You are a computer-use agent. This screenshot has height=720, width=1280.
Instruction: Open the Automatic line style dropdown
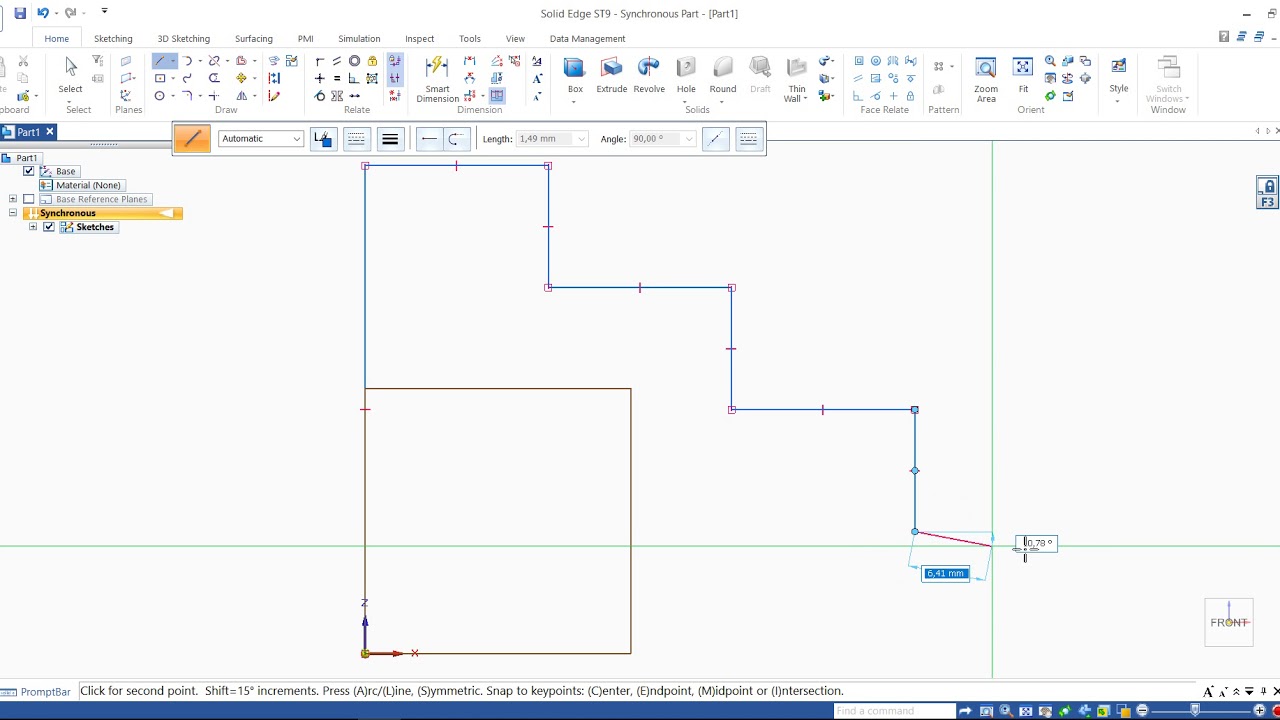pos(297,139)
